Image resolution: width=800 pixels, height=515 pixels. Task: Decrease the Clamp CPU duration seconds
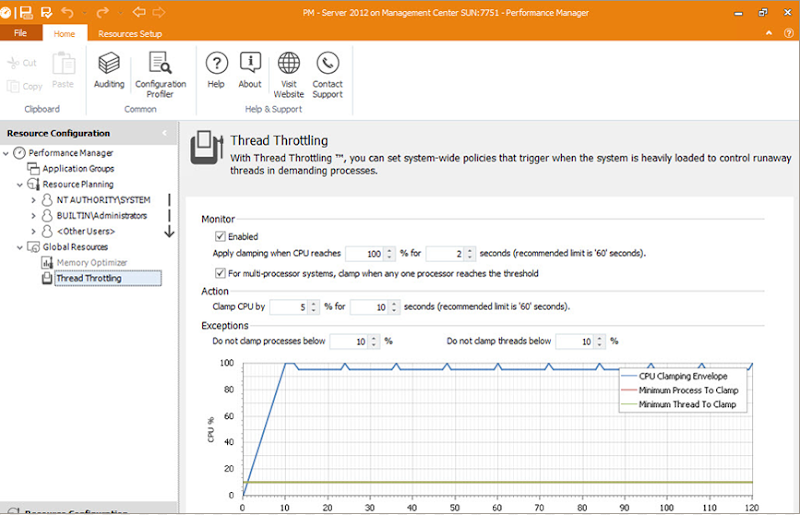pyautogui.click(x=394, y=310)
